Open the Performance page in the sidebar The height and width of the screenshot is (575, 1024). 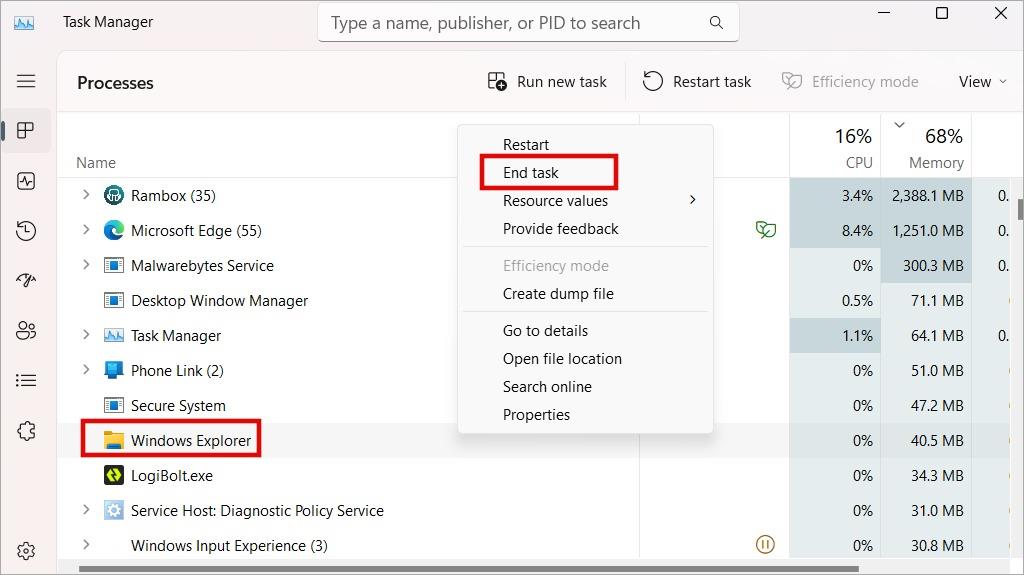click(x=26, y=180)
